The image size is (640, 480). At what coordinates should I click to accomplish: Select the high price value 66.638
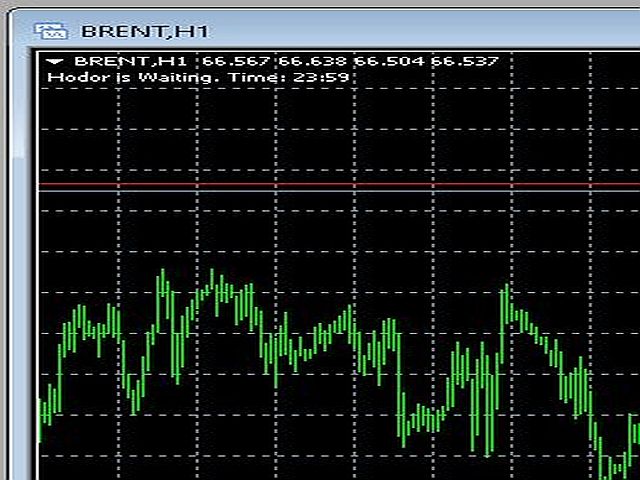312,62
